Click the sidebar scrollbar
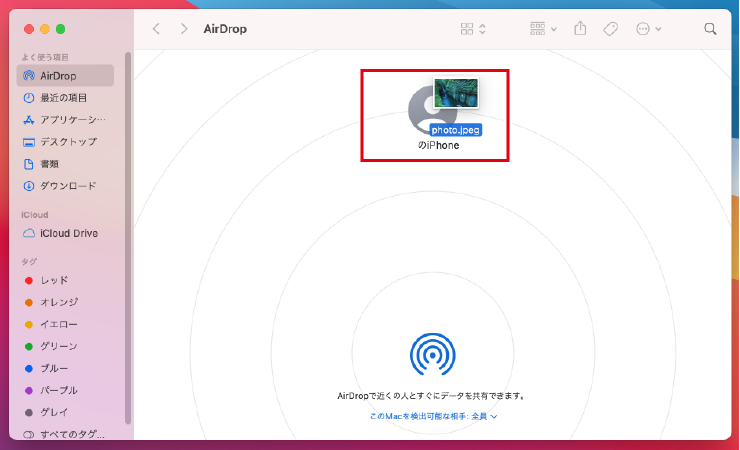The image size is (740, 450). [128, 238]
